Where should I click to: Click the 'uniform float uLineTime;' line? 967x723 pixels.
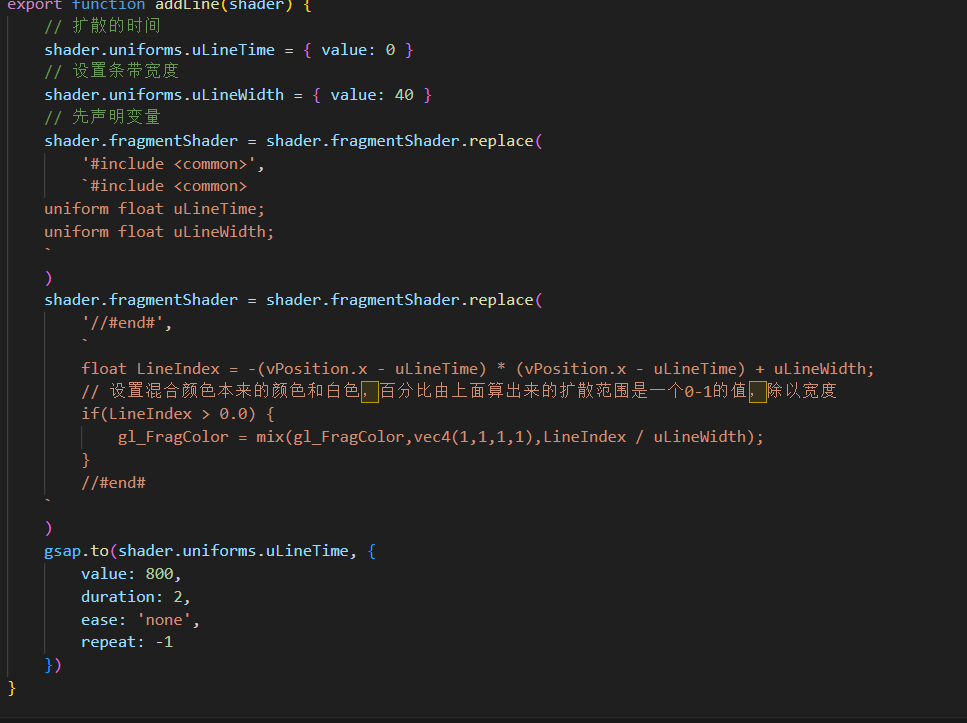pyautogui.click(x=154, y=209)
